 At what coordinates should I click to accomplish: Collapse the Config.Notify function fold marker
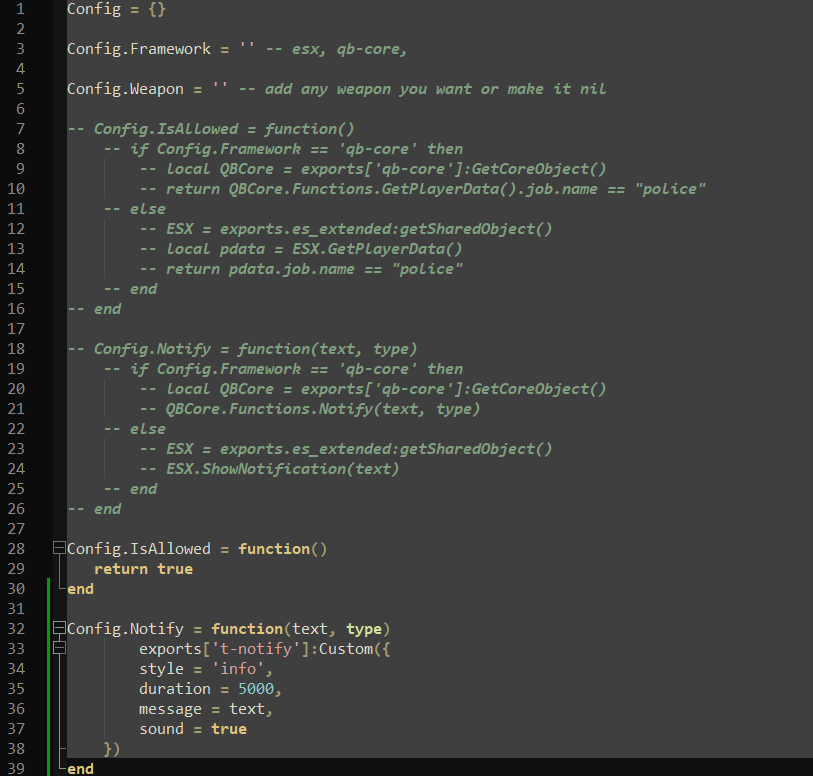[60, 628]
